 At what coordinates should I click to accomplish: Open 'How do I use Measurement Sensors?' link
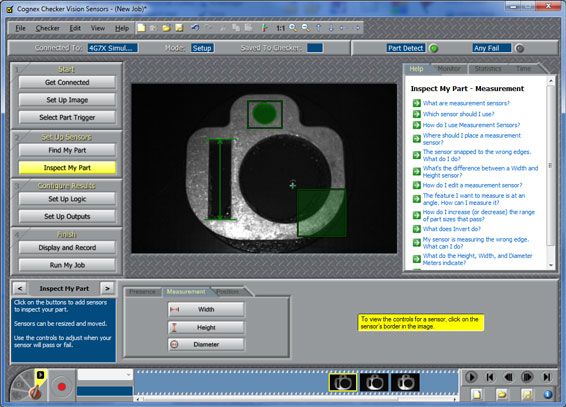point(471,125)
